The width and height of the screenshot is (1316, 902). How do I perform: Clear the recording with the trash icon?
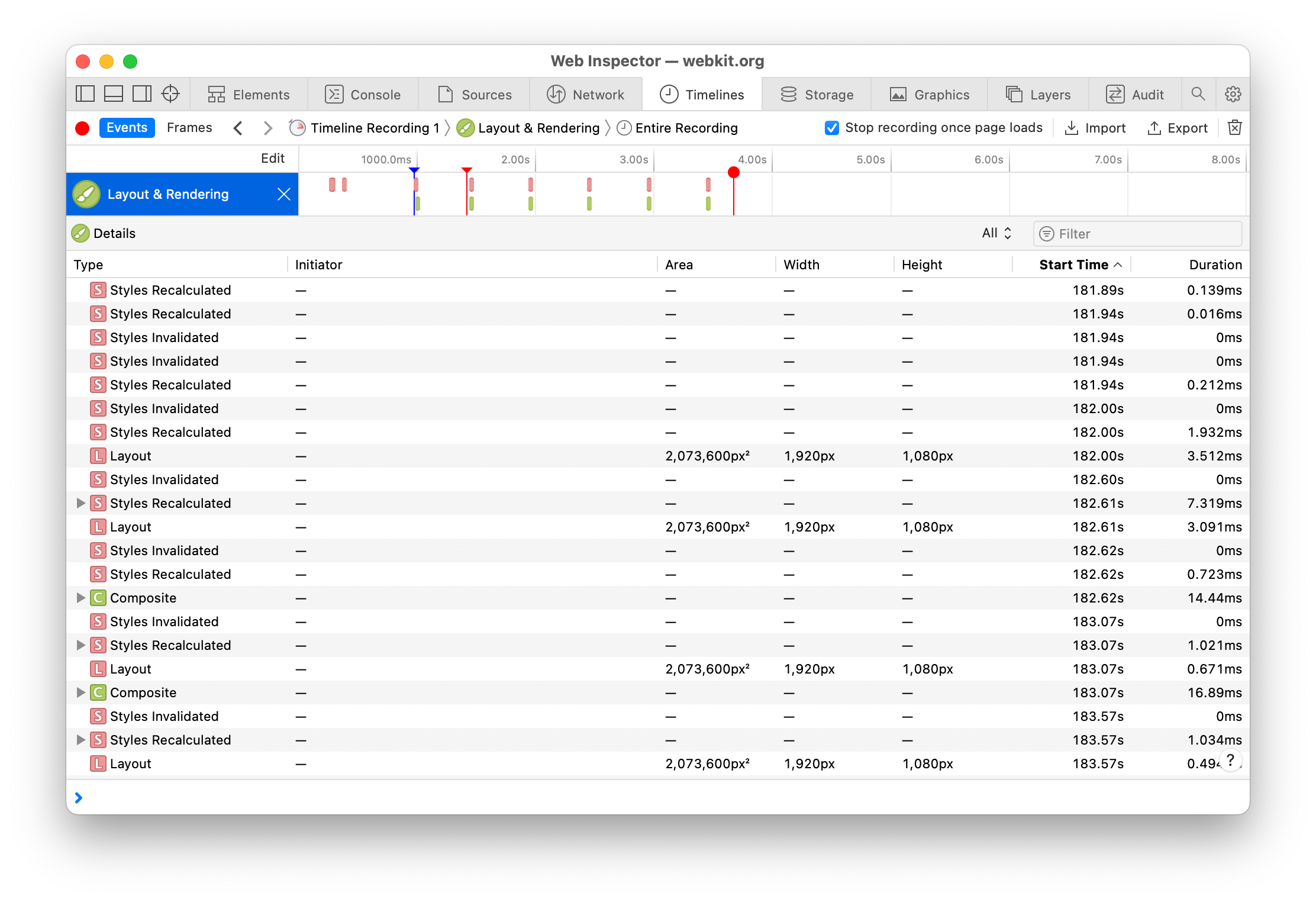[1235, 128]
